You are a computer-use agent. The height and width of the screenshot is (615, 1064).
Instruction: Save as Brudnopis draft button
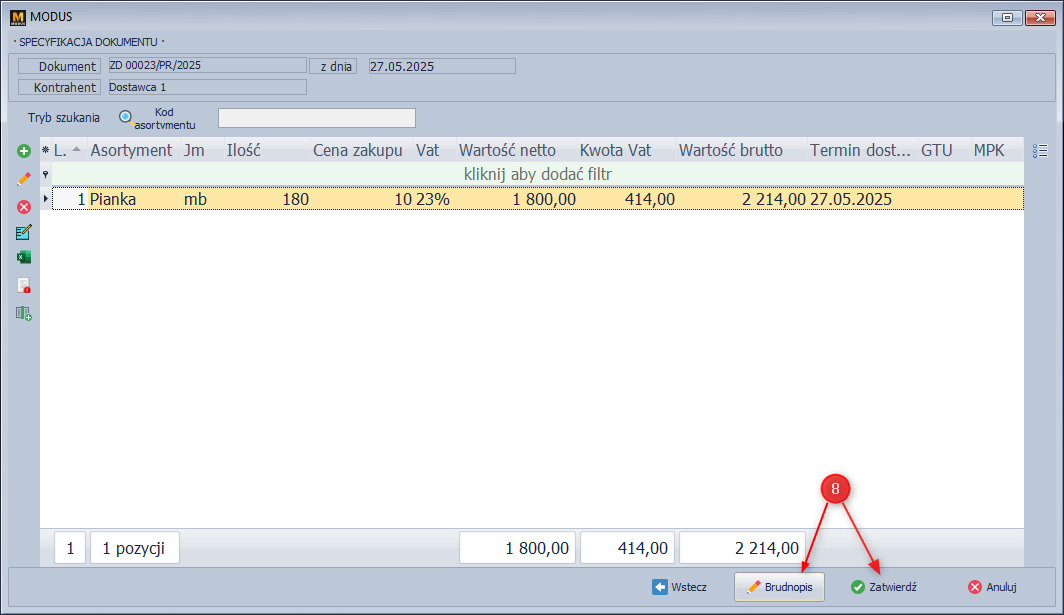click(779, 587)
